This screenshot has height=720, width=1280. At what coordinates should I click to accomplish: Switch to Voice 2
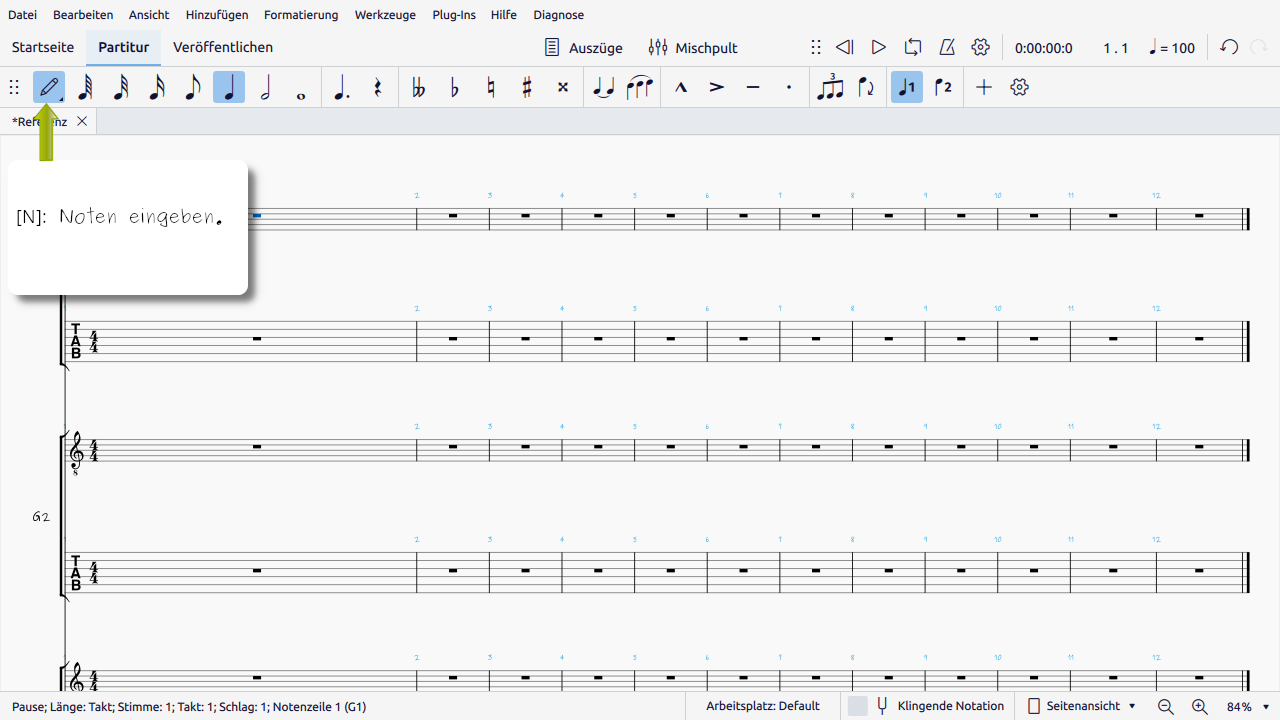point(943,87)
